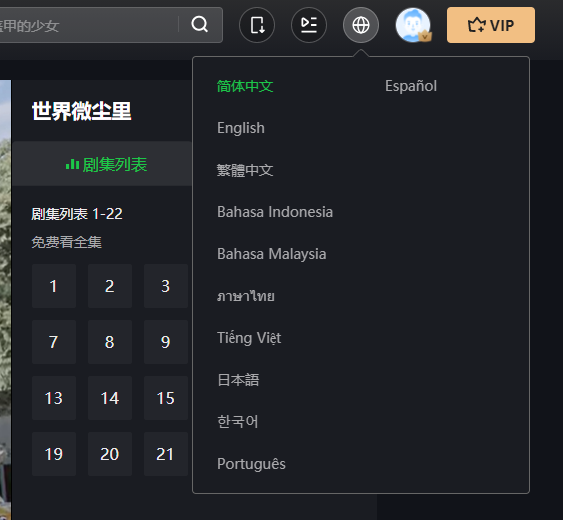Play episode 1
Viewport: 563px width, 520px height.
[x=54, y=286]
